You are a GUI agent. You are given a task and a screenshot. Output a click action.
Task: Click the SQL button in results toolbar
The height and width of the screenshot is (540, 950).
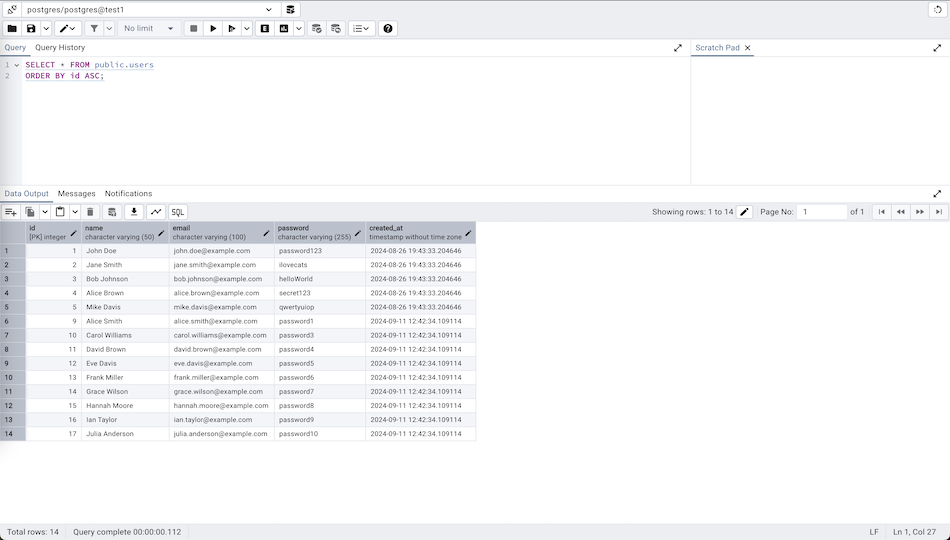pyautogui.click(x=177, y=212)
